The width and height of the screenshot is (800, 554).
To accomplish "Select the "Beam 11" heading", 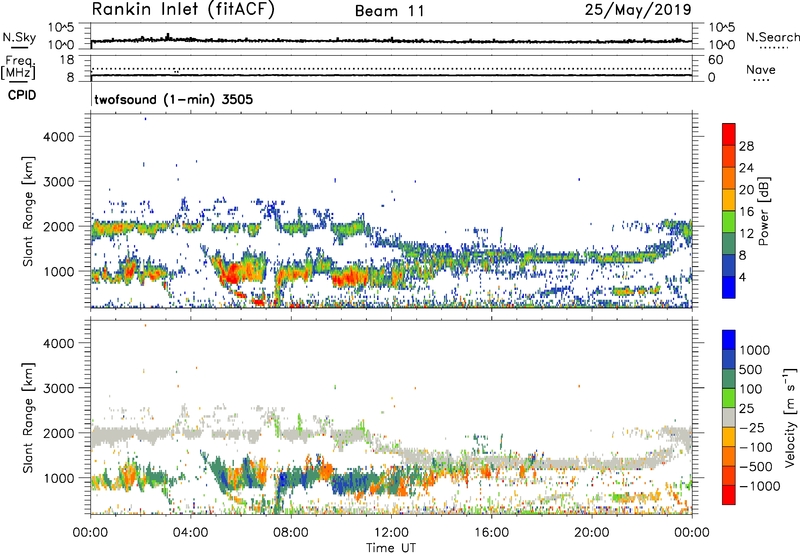I will [389, 11].
